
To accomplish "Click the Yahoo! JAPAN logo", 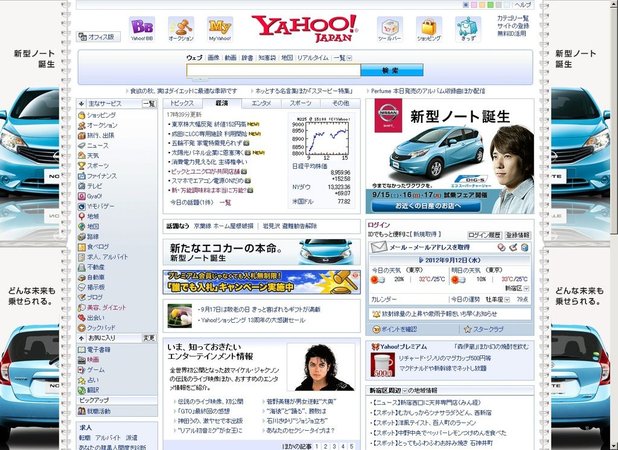I will (x=305, y=28).
